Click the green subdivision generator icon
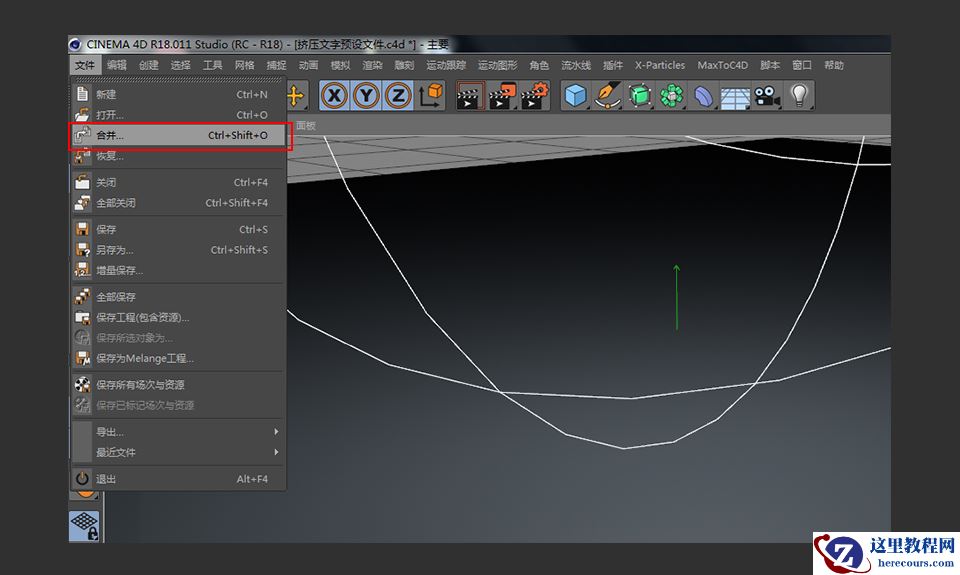The width and height of the screenshot is (960, 575). click(x=639, y=96)
